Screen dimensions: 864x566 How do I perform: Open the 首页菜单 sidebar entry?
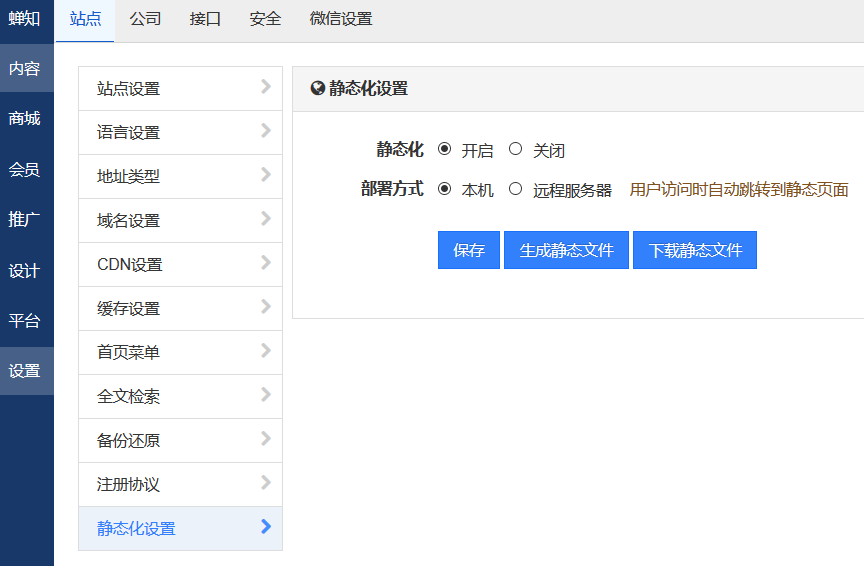coord(128,353)
